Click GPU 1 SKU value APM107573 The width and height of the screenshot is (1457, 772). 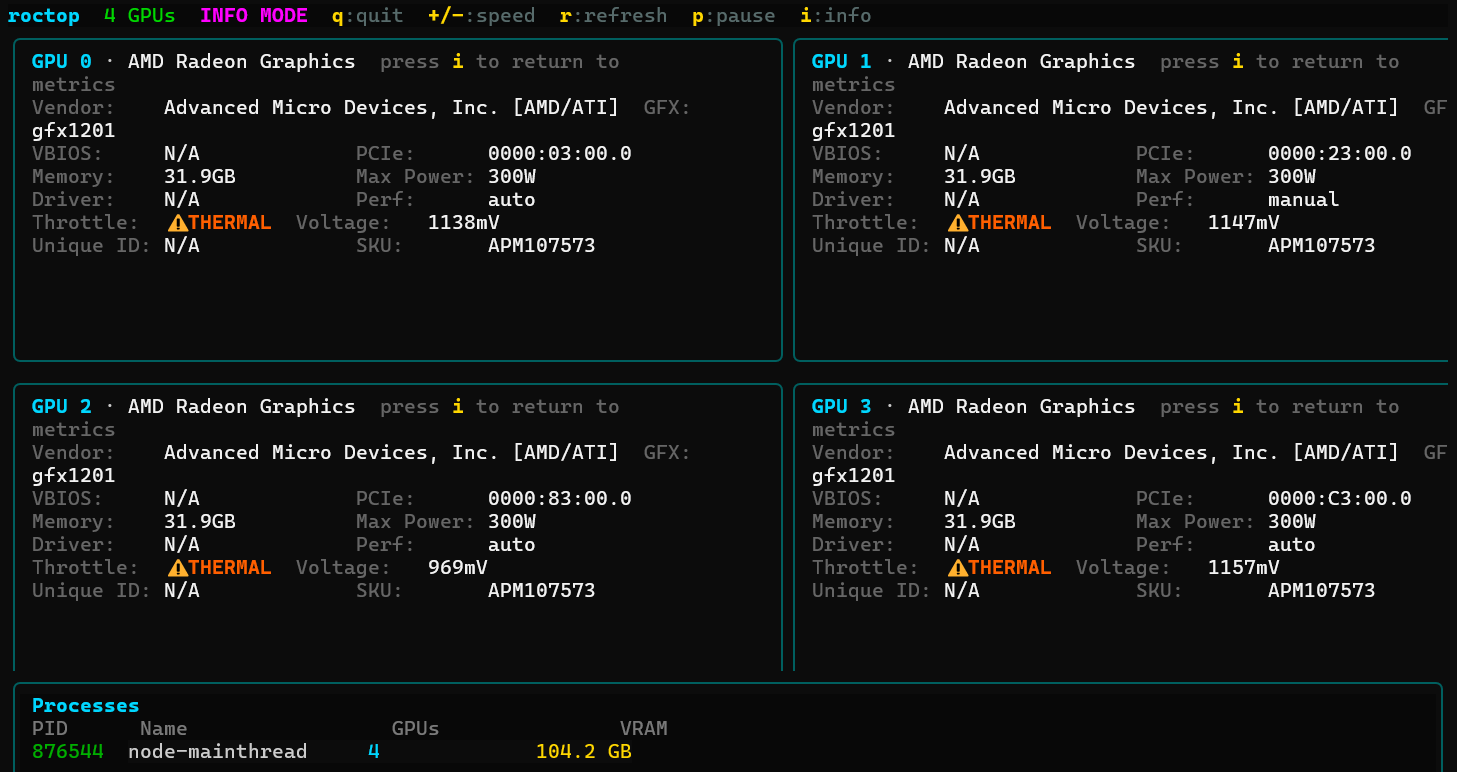pos(1322,246)
